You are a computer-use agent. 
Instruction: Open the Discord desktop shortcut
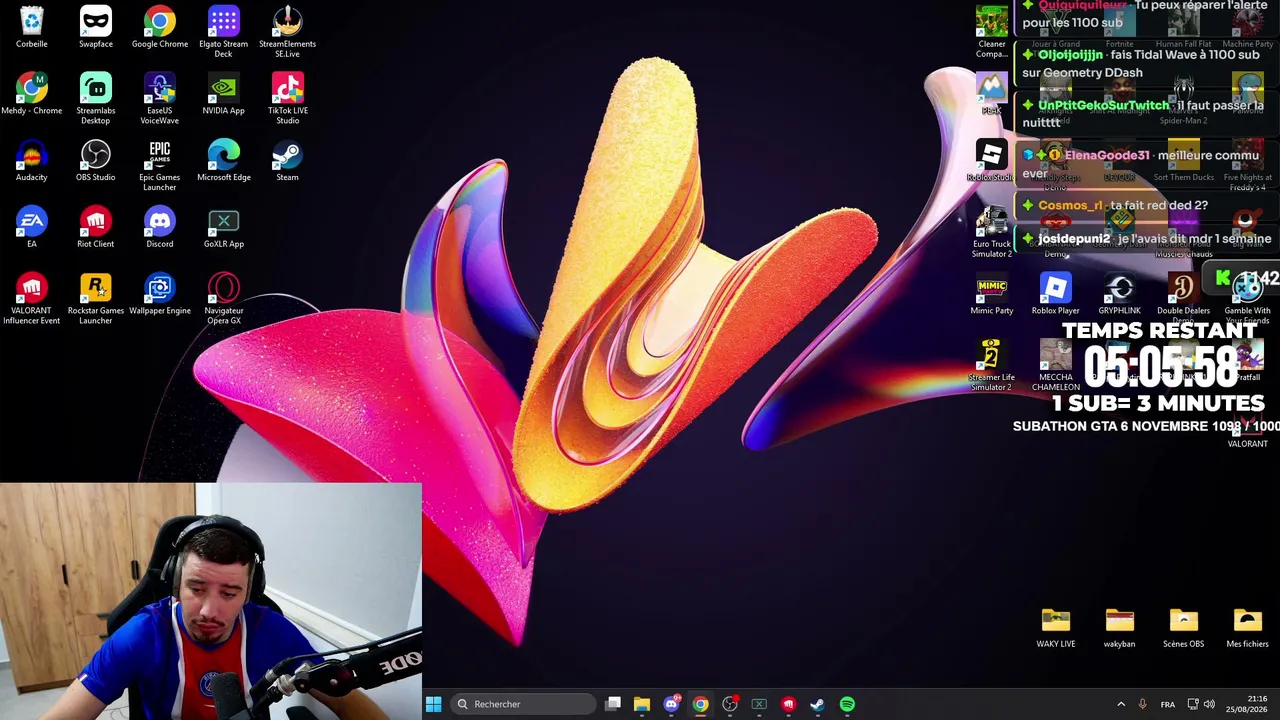coord(160,227)
